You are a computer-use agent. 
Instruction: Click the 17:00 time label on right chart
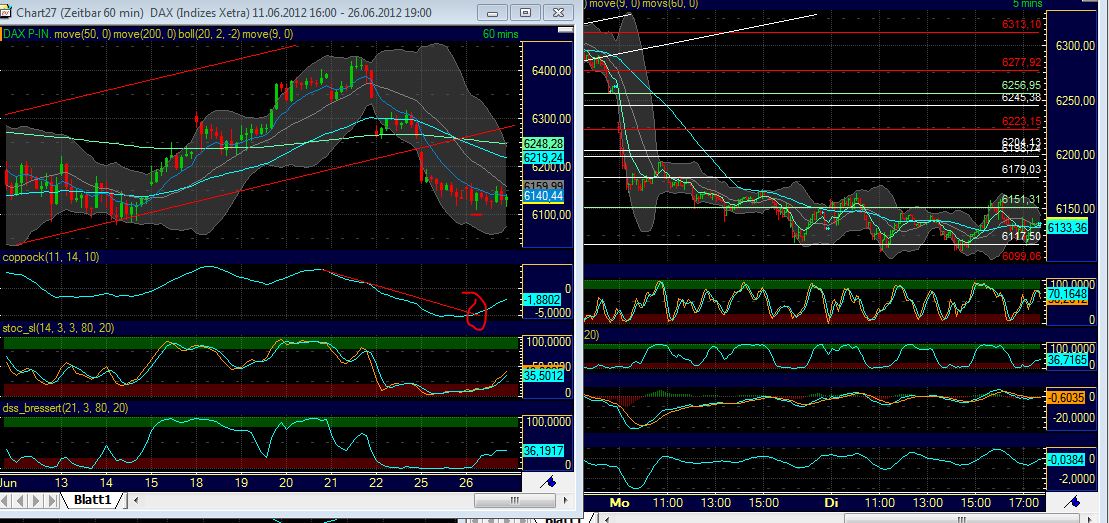pyautogui.click(x=1023, y=502)
